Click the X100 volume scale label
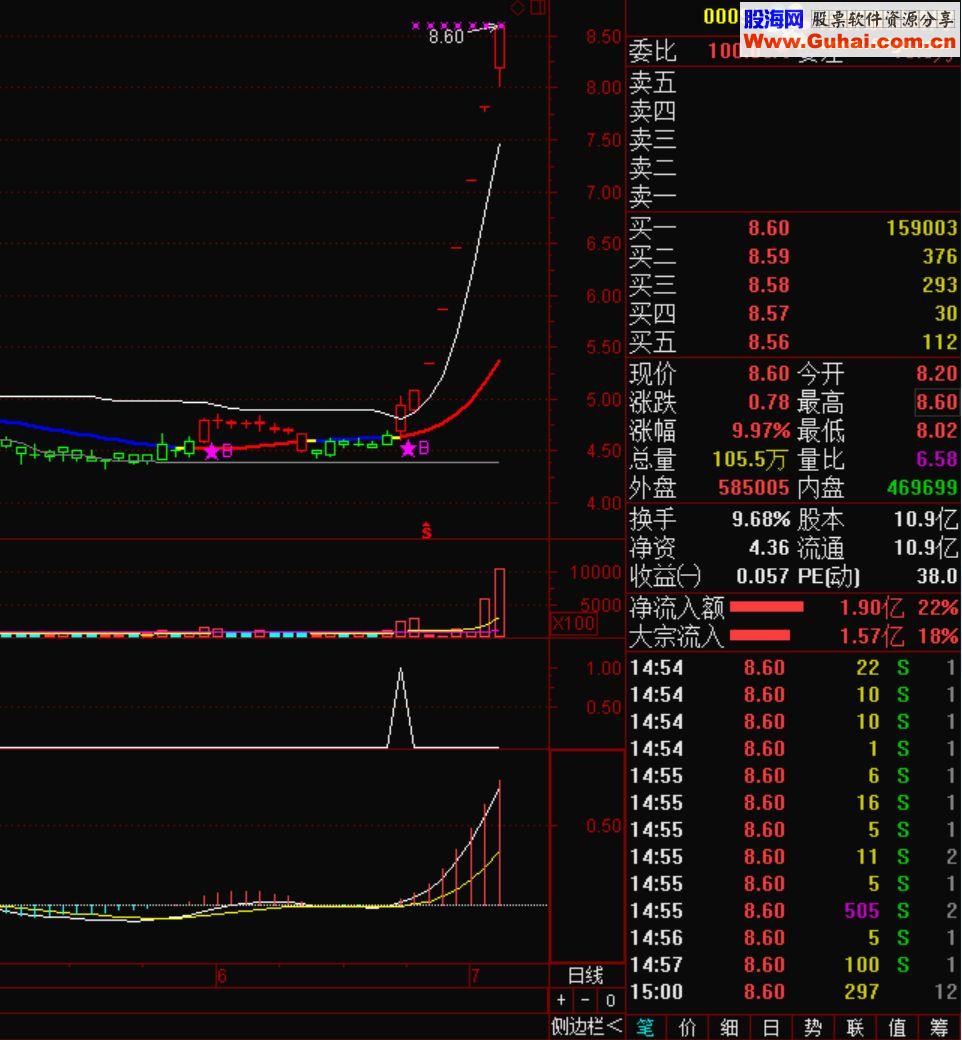The width and height of the screenshot is (962, 1040). 573,623
